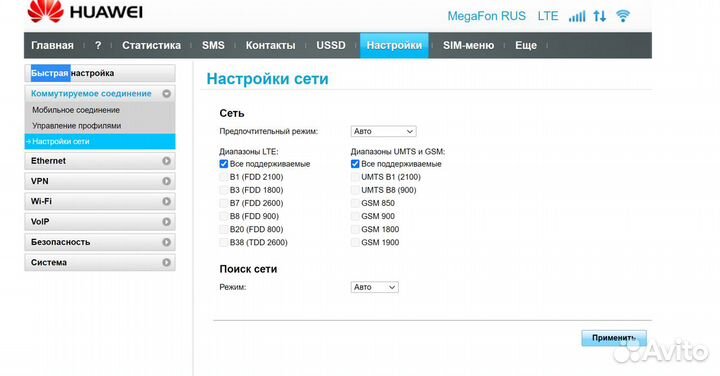Click the Сеть section heading

click(232, 113)
